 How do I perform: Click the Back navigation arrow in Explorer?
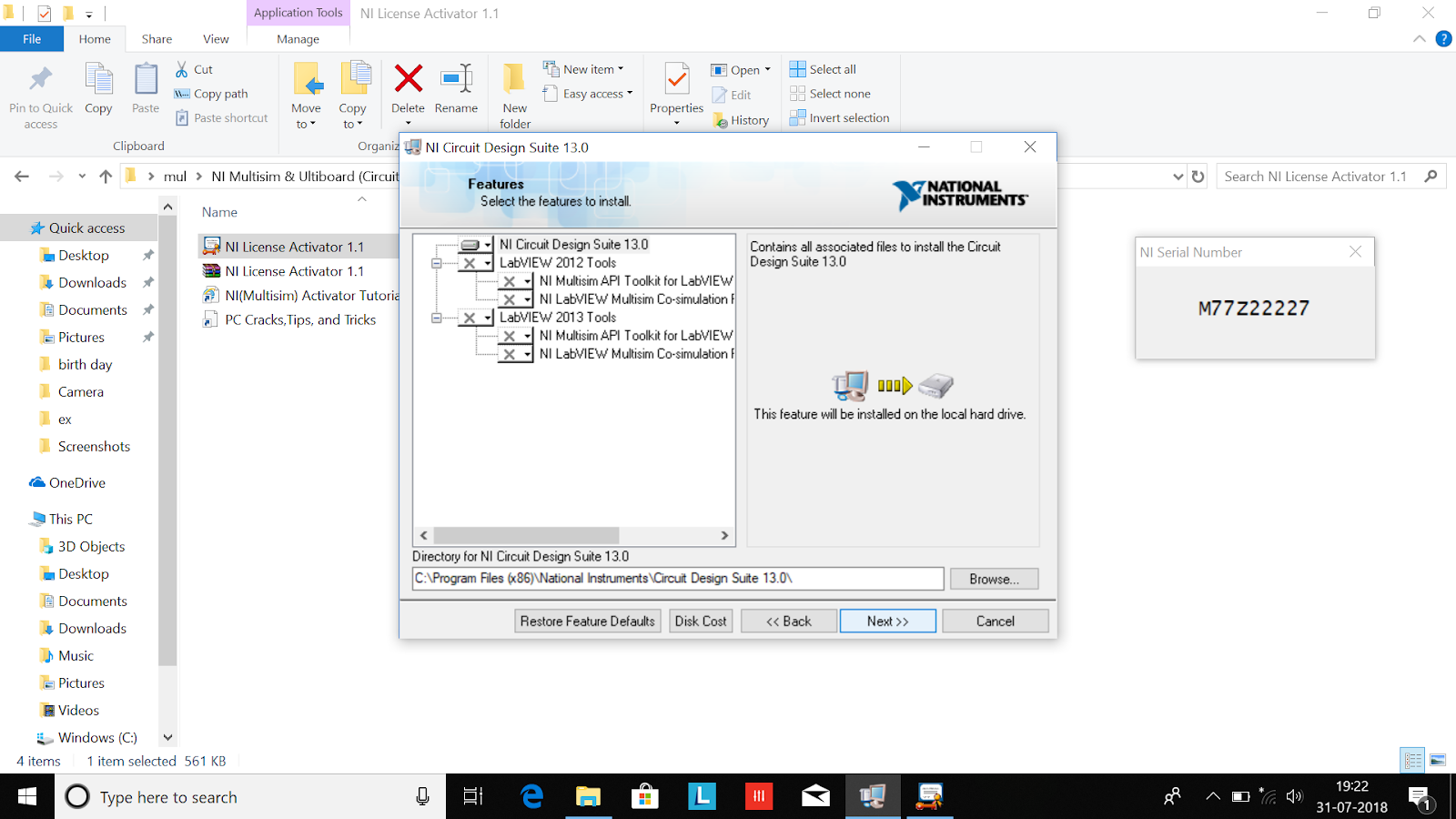22,177
